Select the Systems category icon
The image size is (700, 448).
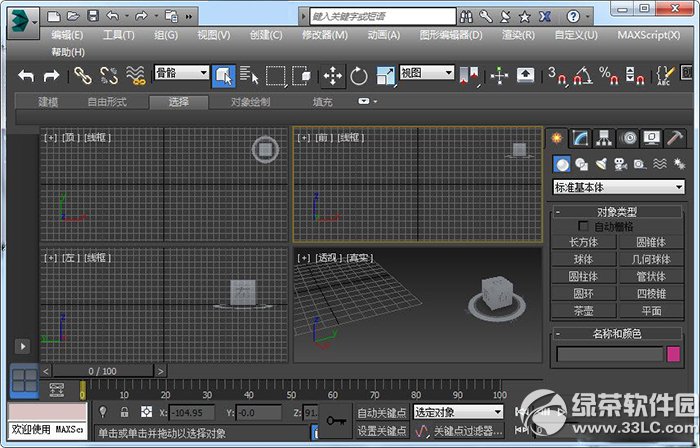pyautogui.click(x=679, y=164)
